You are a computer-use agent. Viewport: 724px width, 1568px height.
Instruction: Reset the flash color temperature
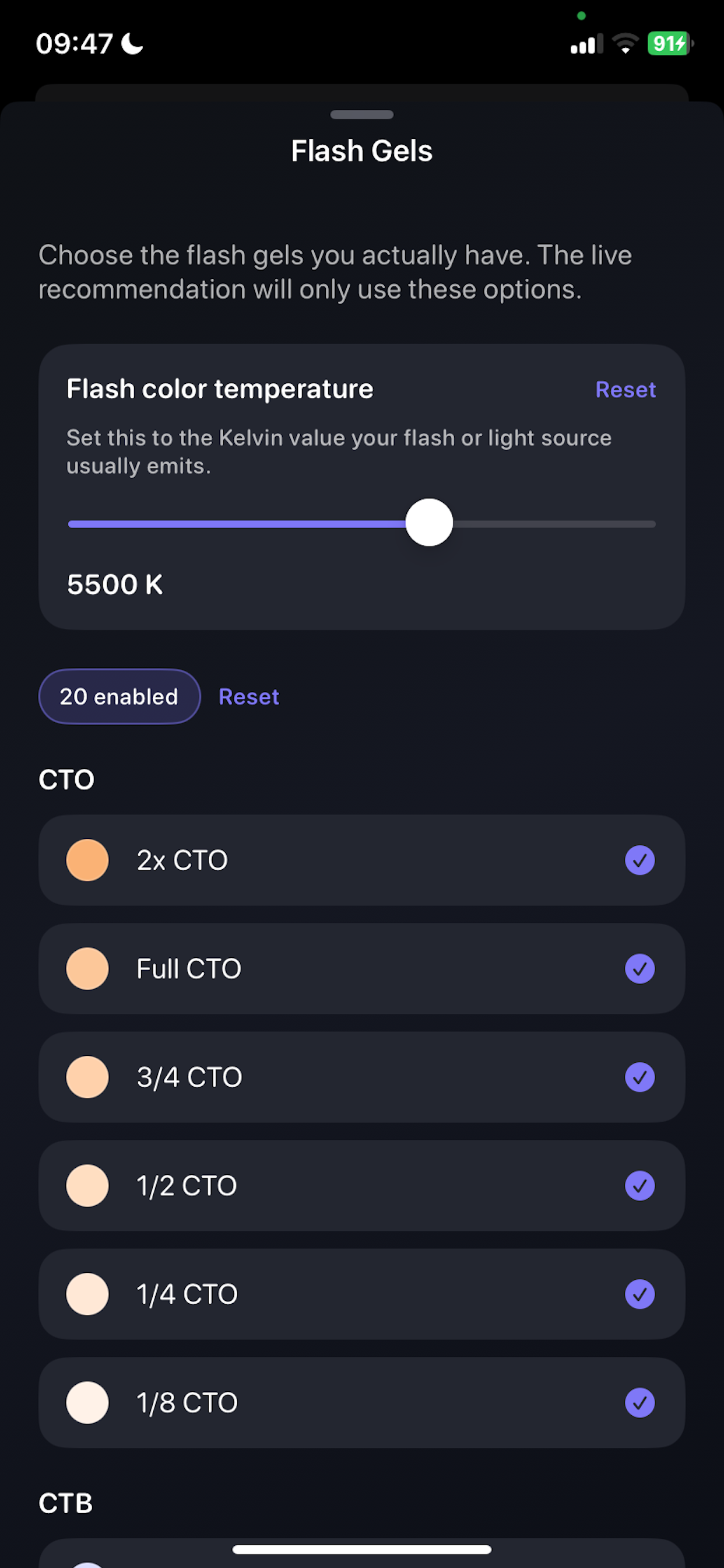(x=625, y=390)
